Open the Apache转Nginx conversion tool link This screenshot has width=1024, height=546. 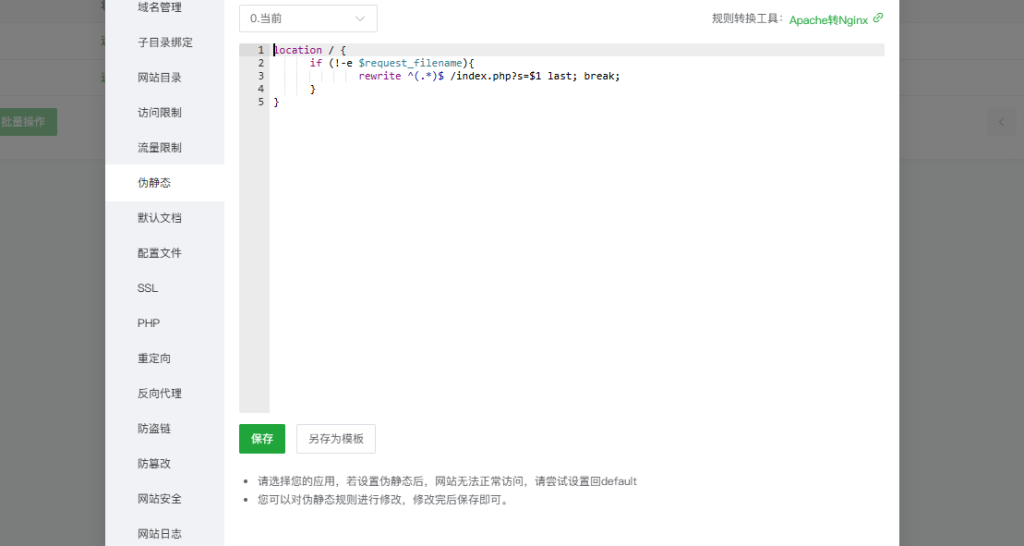pos(828,20)
